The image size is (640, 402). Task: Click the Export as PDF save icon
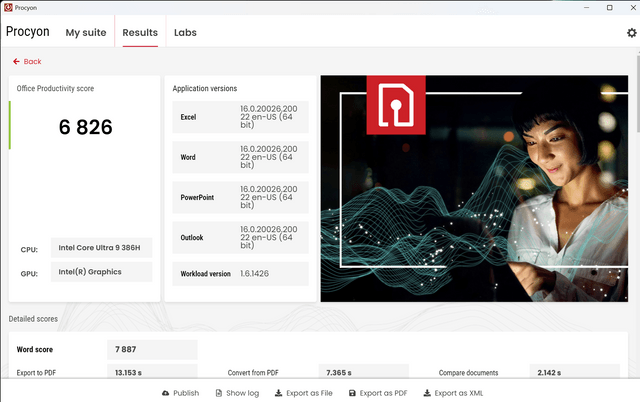tap(352, 393)
